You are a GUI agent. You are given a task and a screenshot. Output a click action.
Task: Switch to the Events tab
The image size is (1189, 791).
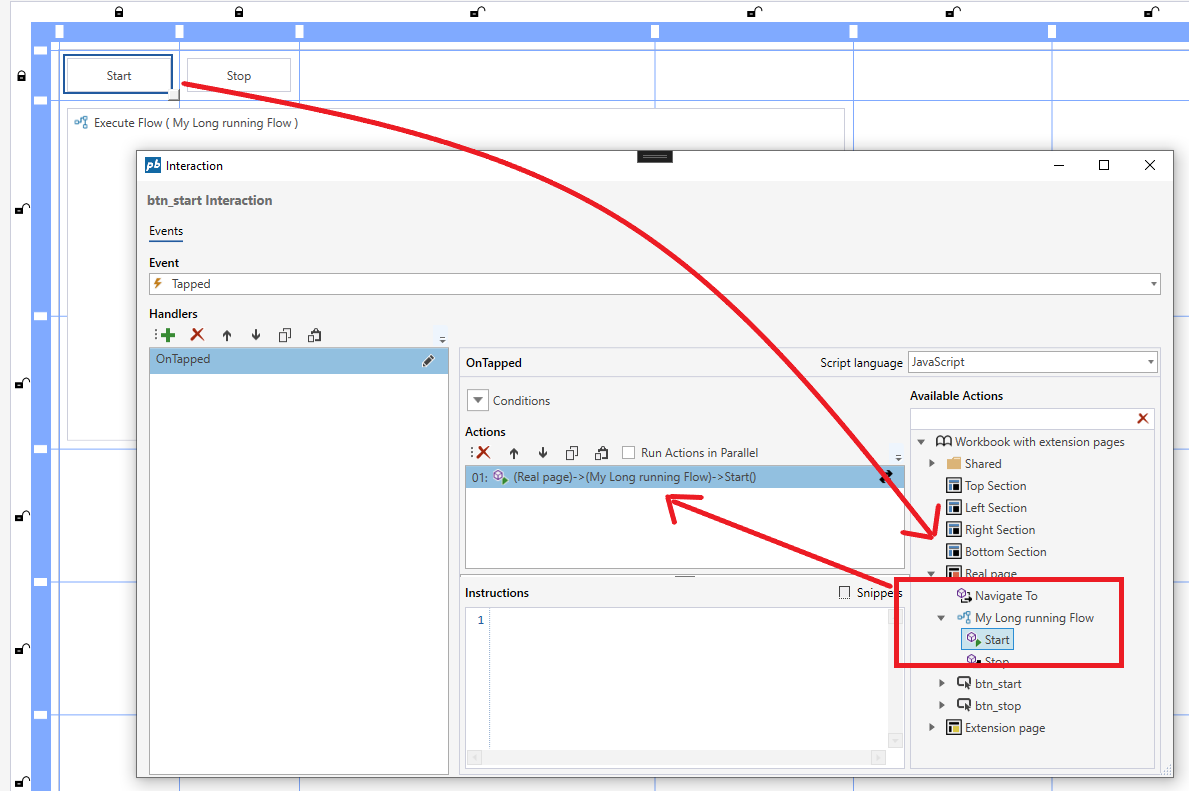[166, 231]
